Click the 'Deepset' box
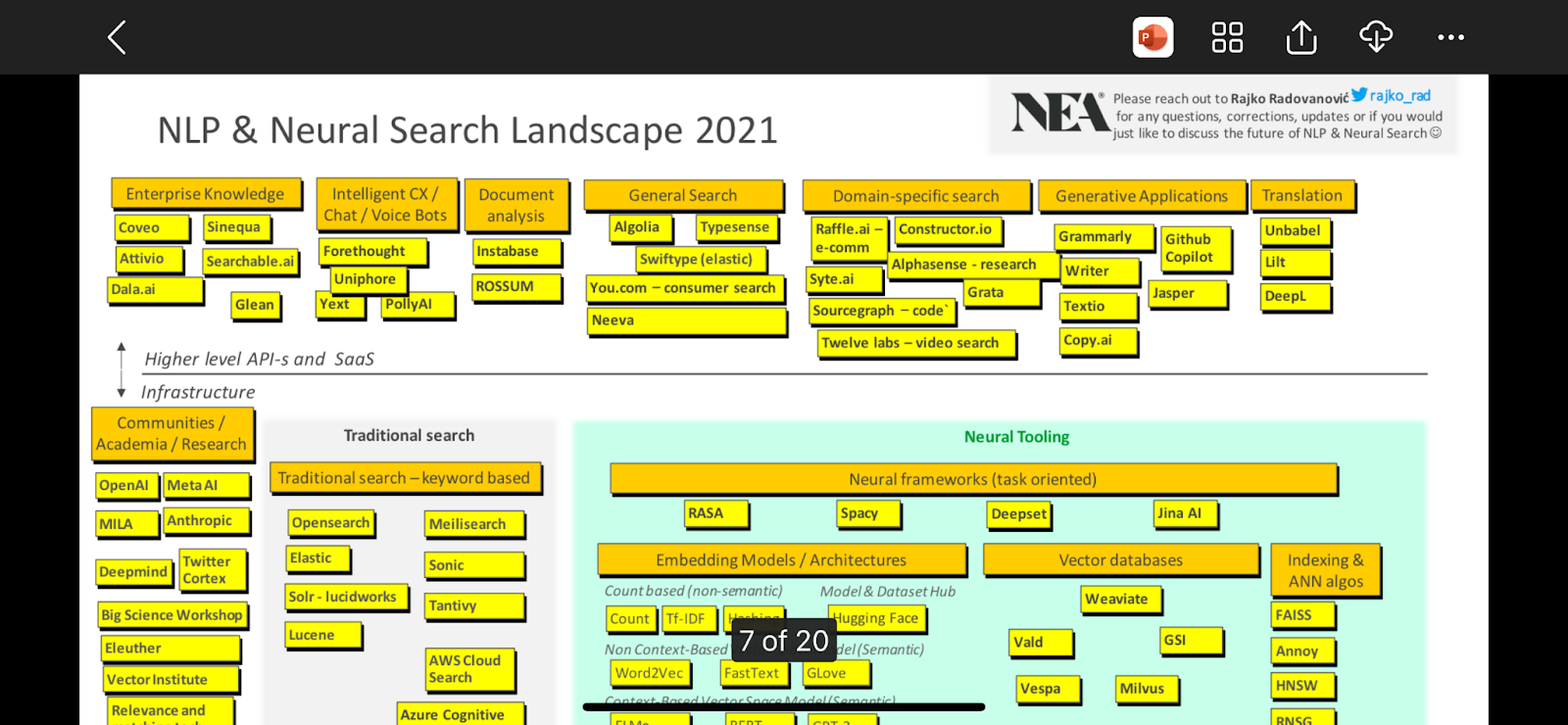The image size is (1568, 725). (1019, 514)
